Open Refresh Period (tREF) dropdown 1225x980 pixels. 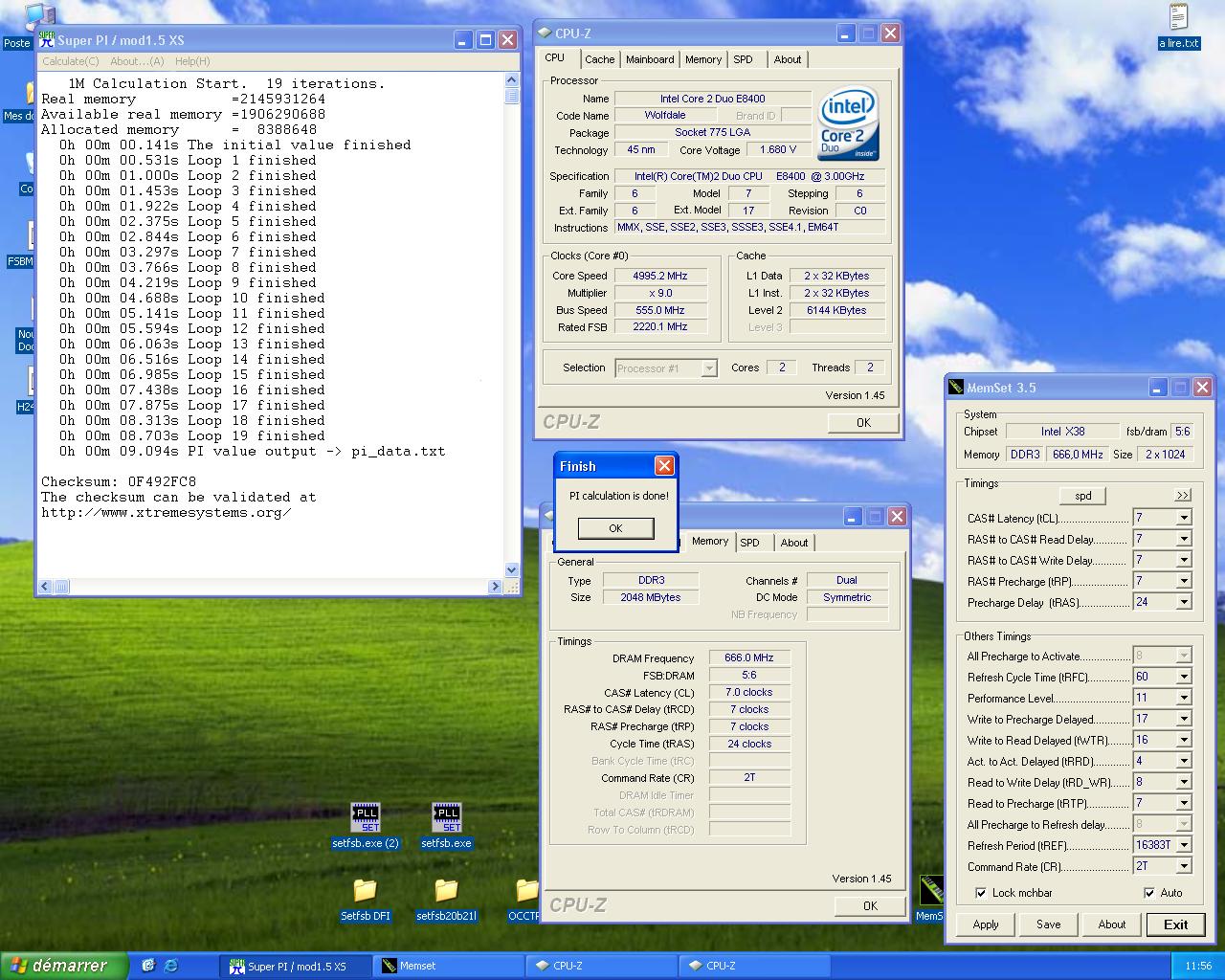pos(1184,845)
